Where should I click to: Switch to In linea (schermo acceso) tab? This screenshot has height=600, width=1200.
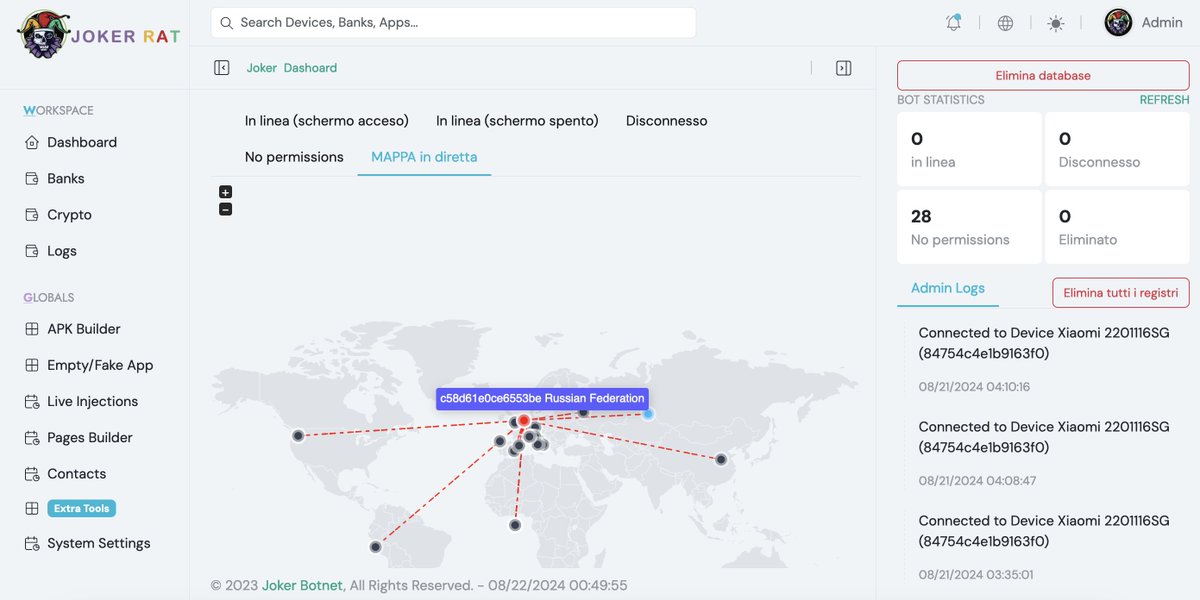pos(327,120)
